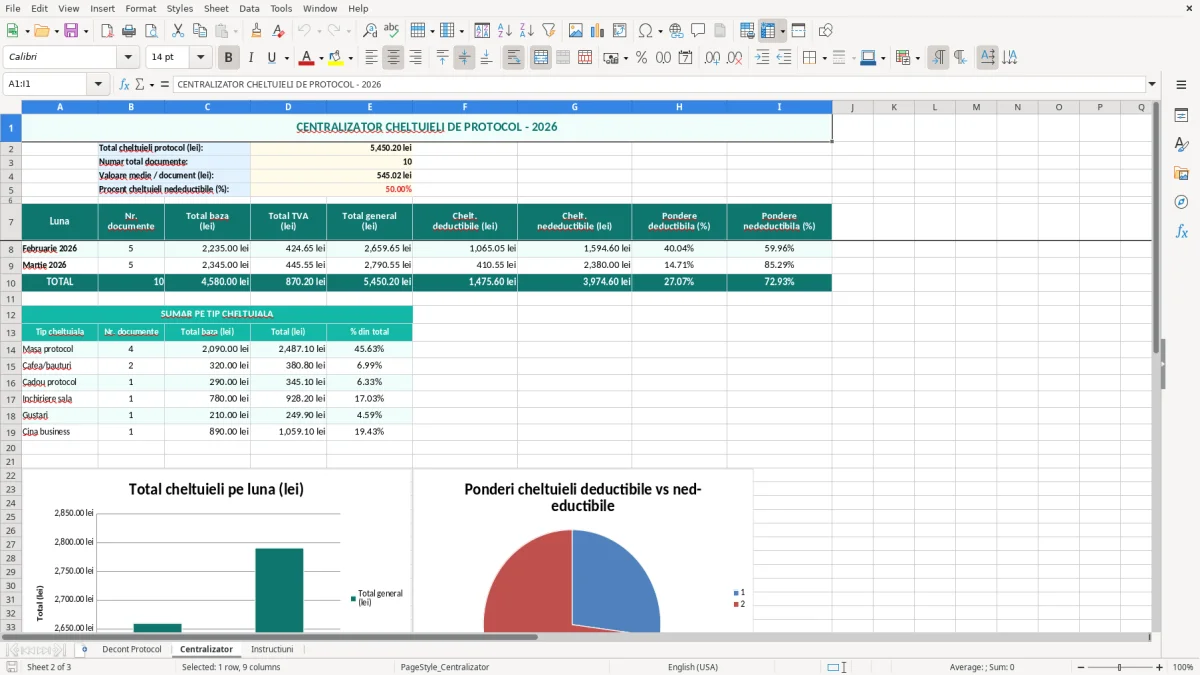Click the Export as PDF icon
1200x675 pixels.
coord(107,31)
